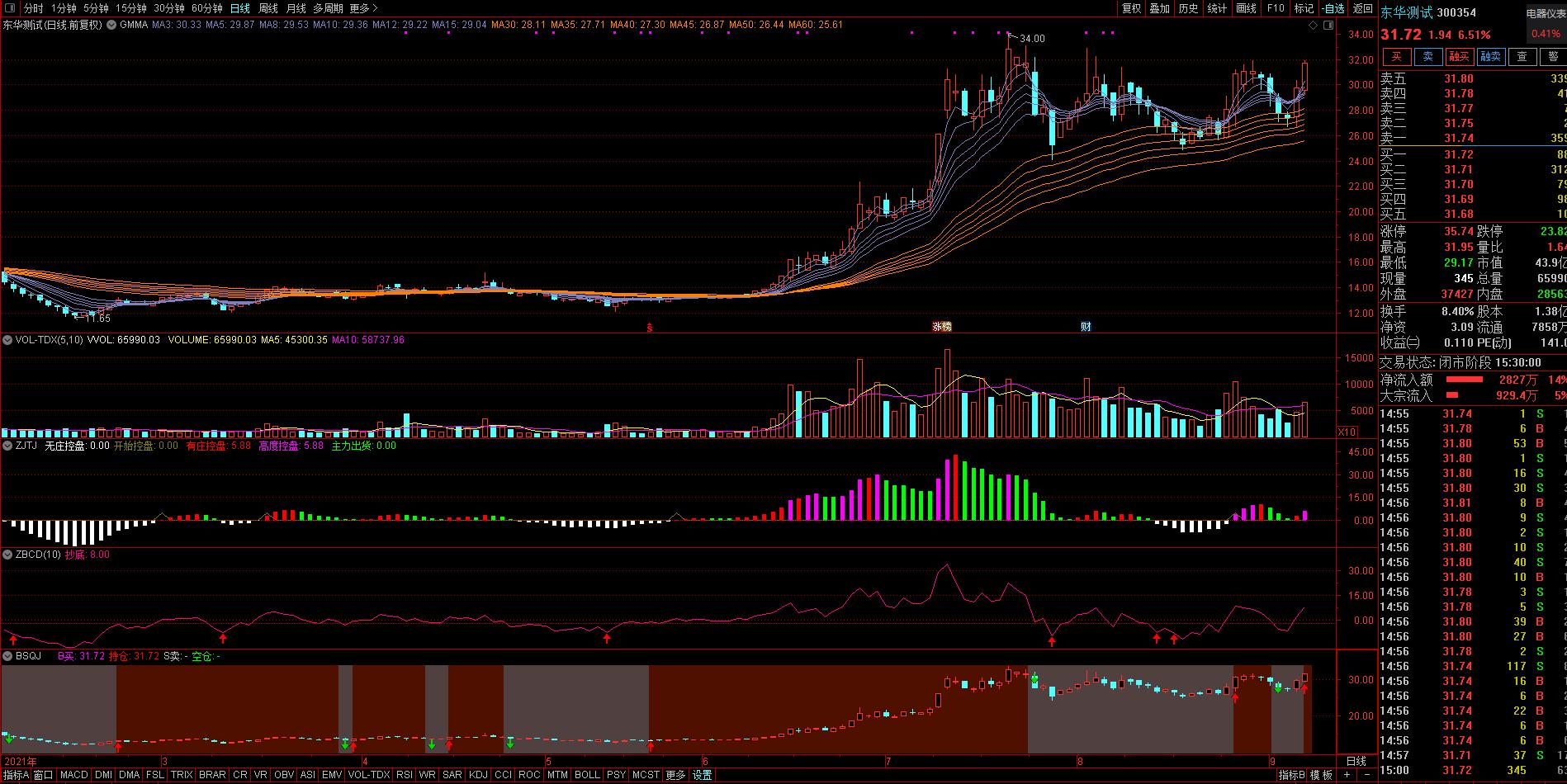The width and height of the screenshot is (1567, 784).
Task: Toggle the left sidebar panel icon
Action: pos(11,8)
